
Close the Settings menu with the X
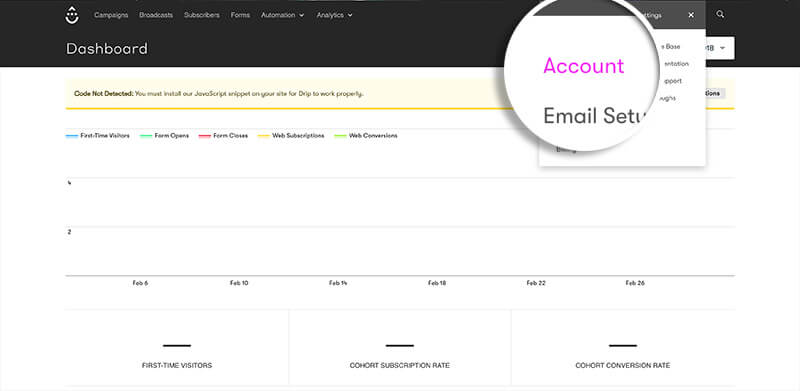pyautogui.click(x=691, y=15)
